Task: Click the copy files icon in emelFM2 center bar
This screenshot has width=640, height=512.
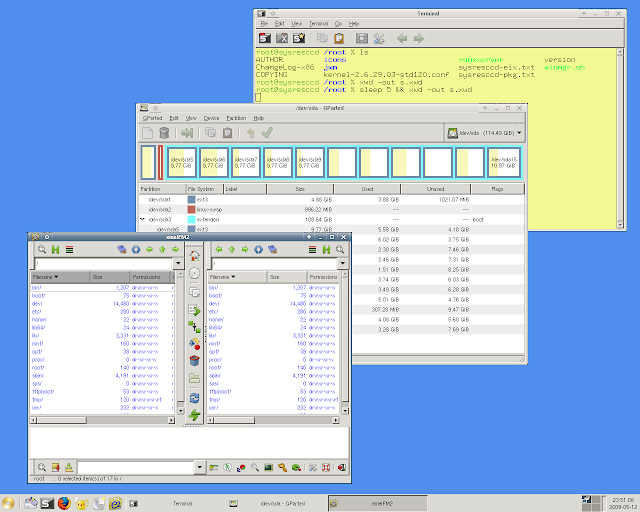Action: click(x=195, y=292)
